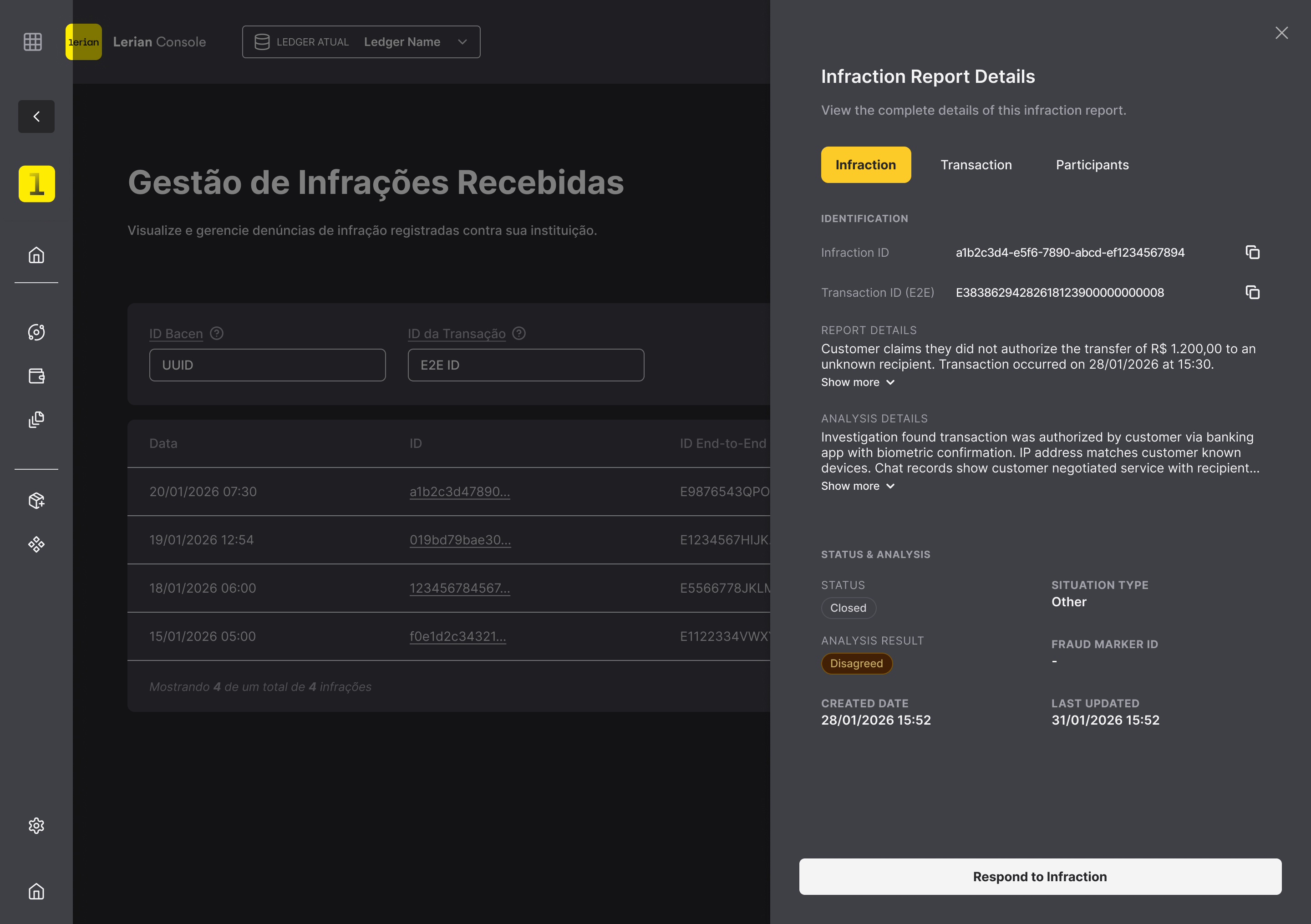Screen dimensions: 1311x924
Task: Open infraction link f0e1d2c34321...
Action: click(x=458, y=636)
